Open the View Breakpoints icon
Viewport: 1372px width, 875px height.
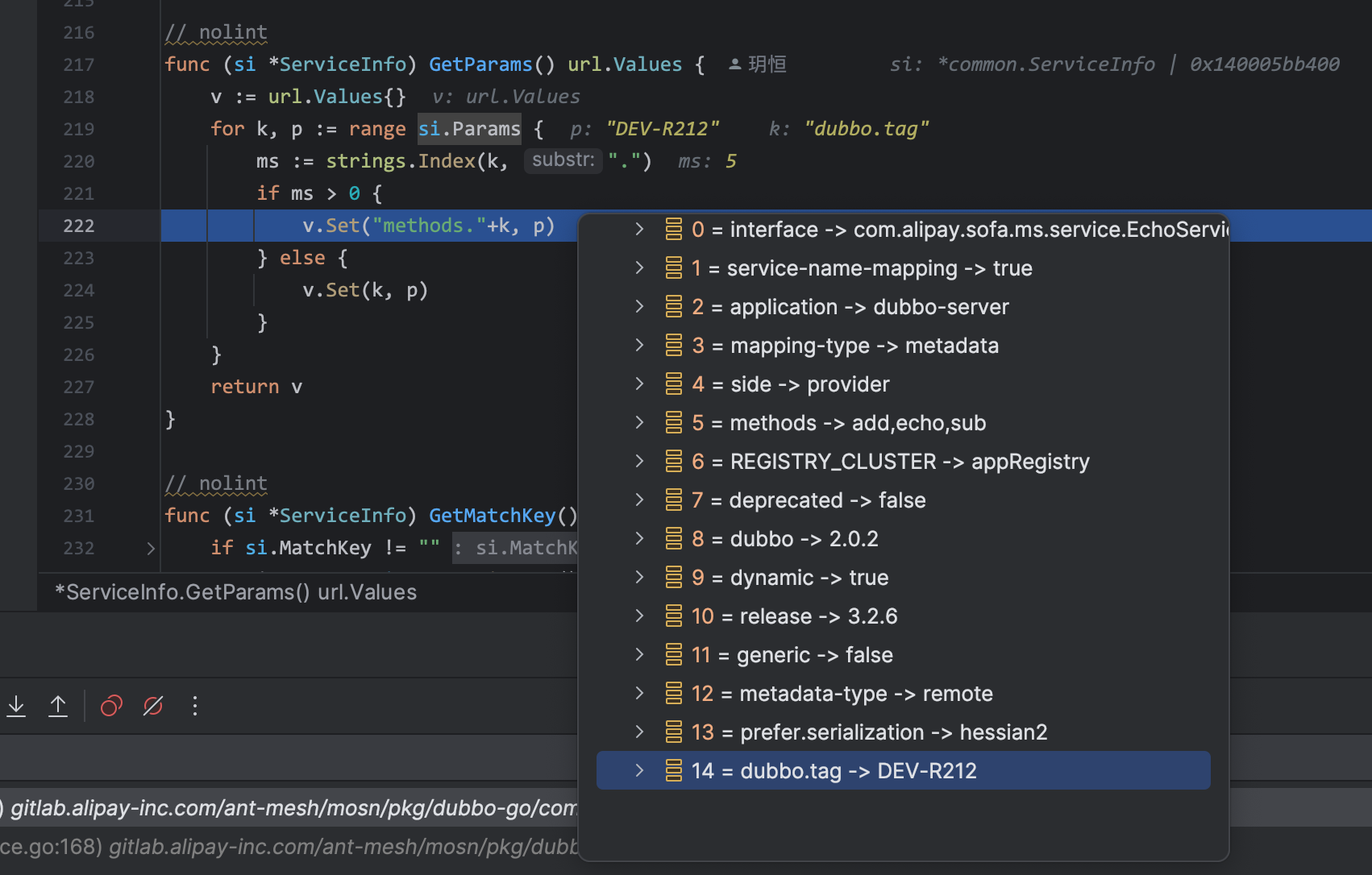click(x=111, y=707)
